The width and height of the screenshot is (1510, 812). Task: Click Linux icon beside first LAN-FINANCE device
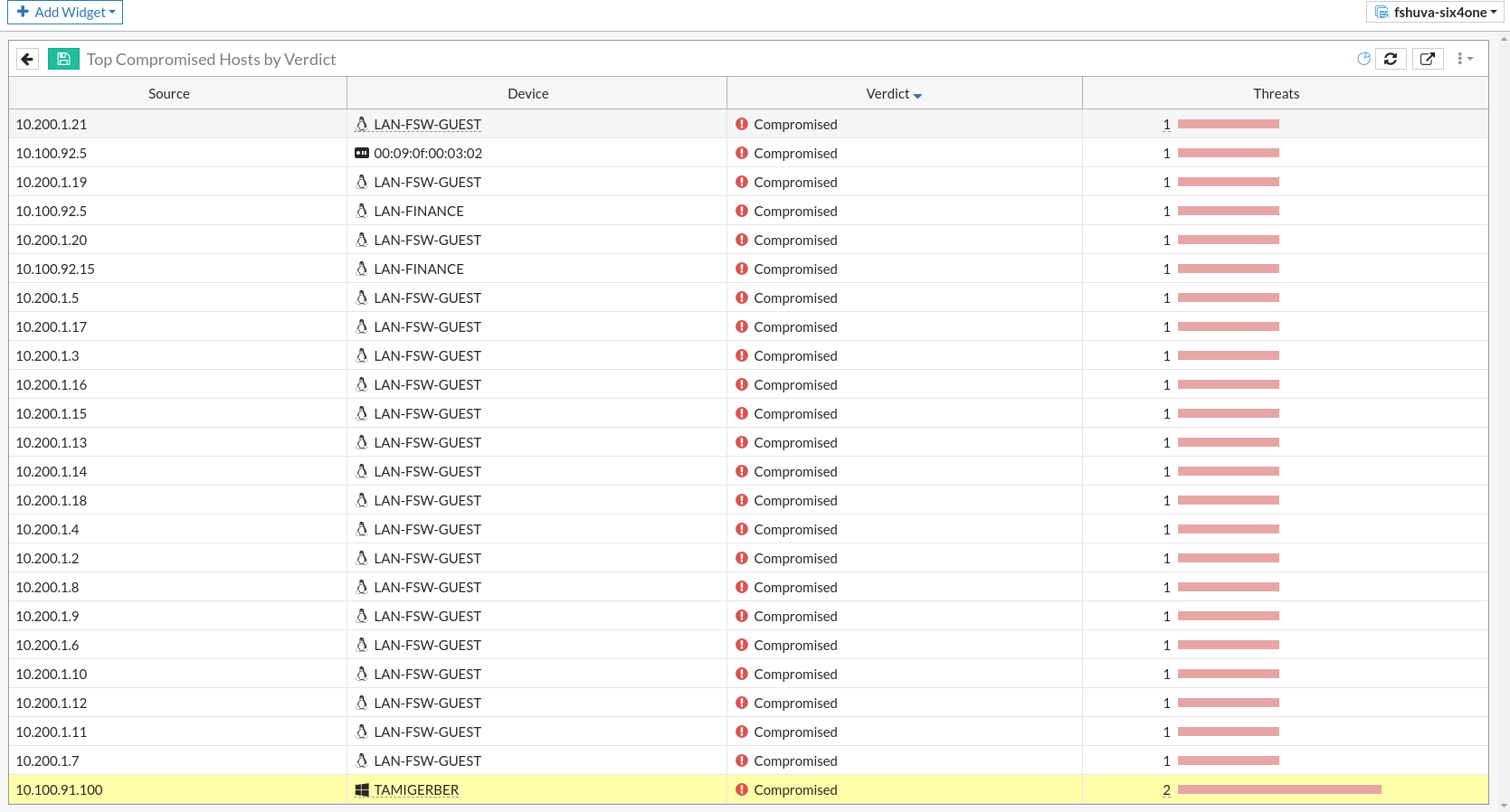coord(362,212)
